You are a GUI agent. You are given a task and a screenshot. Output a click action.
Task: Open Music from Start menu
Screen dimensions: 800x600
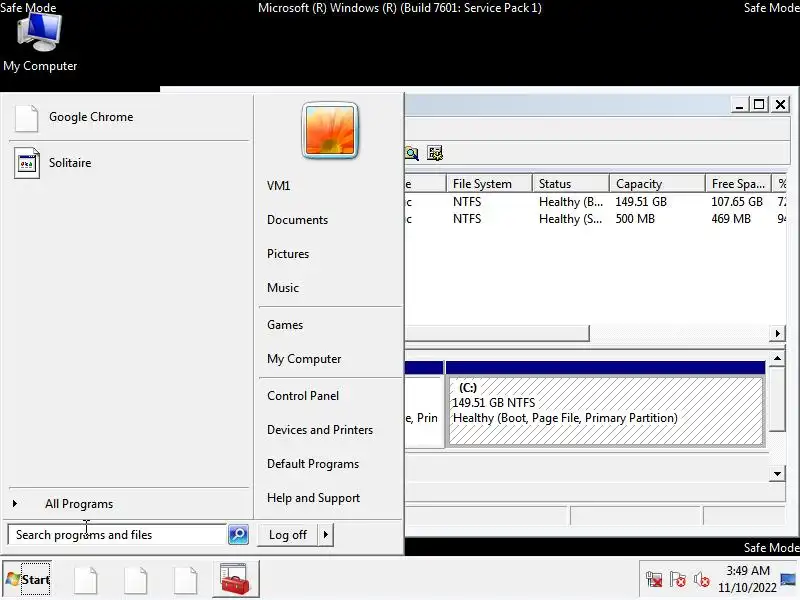283,288
